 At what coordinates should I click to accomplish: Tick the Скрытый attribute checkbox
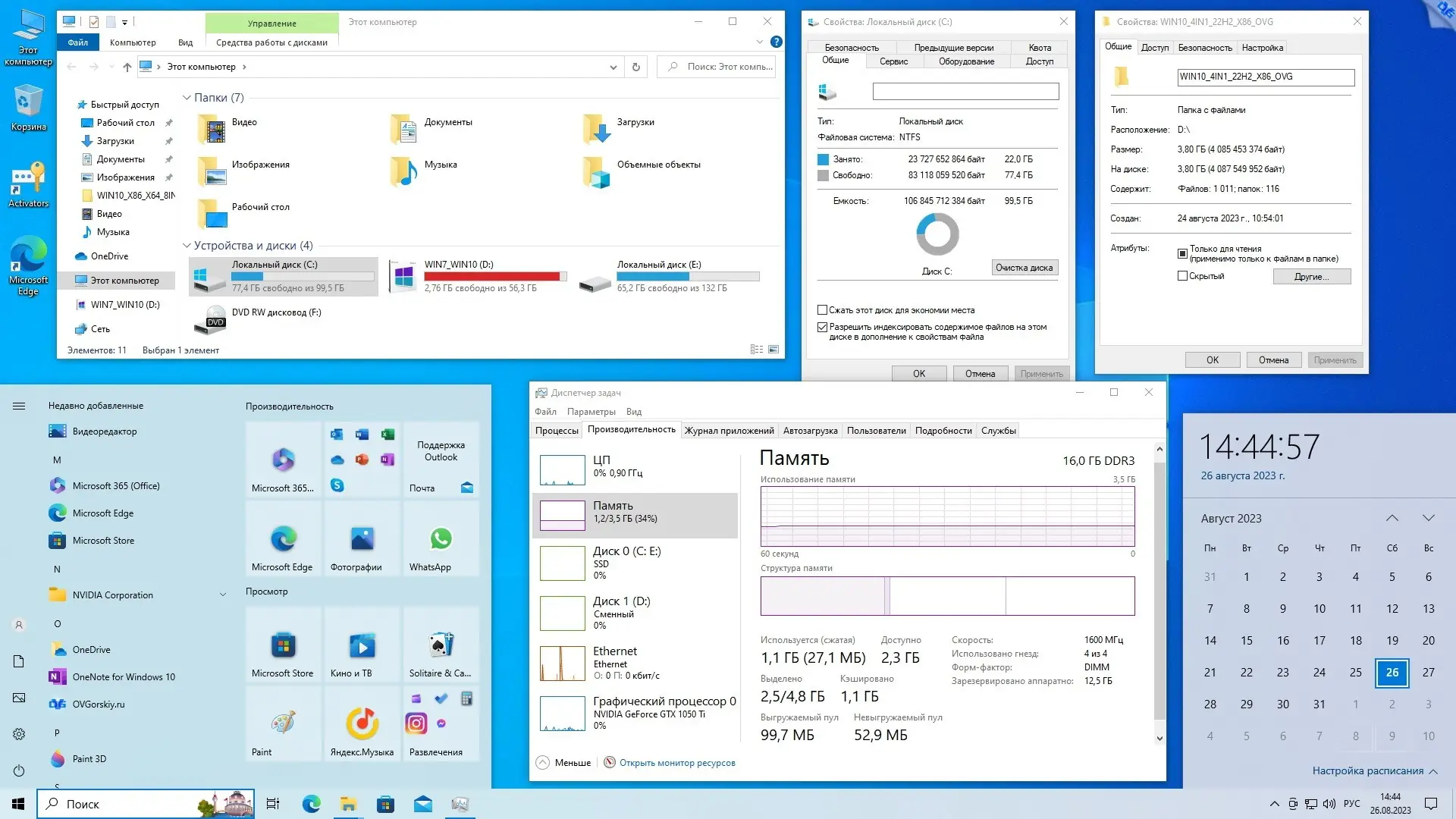[1182, 276]
